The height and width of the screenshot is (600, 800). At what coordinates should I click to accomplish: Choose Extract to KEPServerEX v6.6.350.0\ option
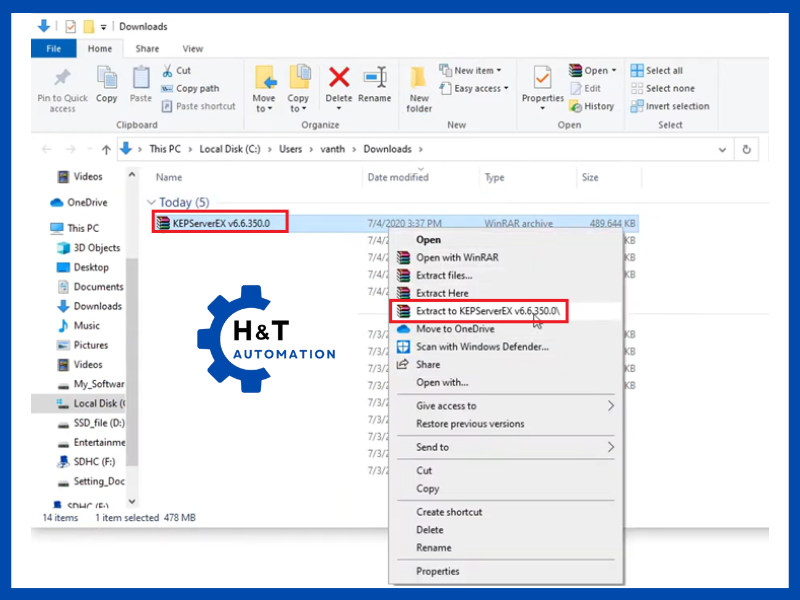coord(490,311)
